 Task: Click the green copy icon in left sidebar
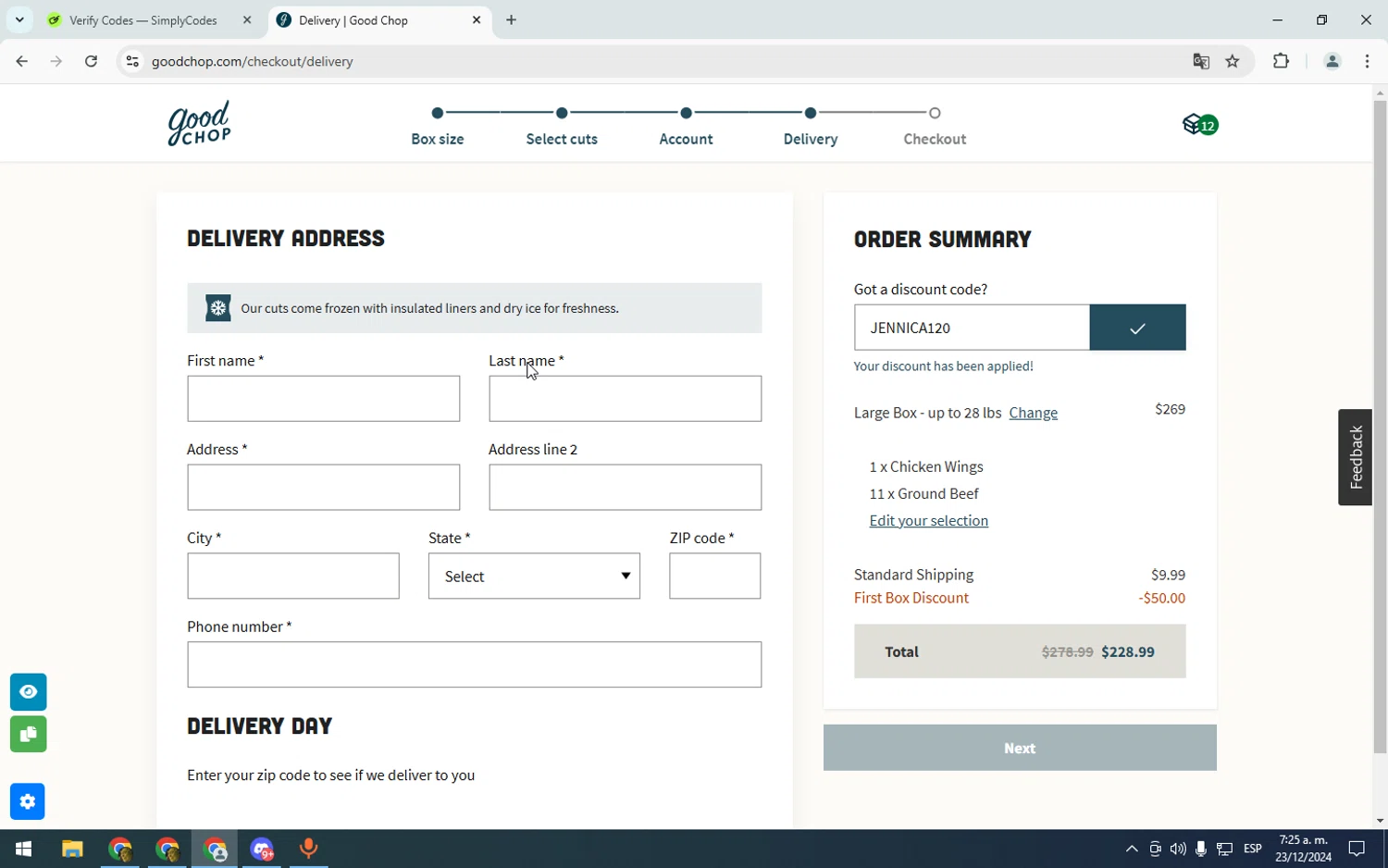[28, 735]
